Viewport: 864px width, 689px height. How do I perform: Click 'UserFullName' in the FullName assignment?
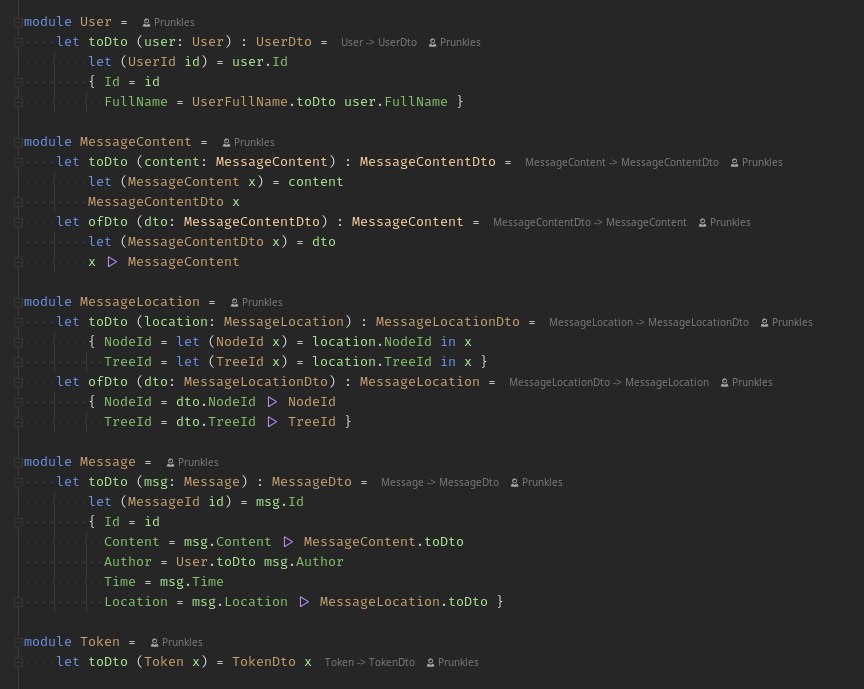coord(240,102)
